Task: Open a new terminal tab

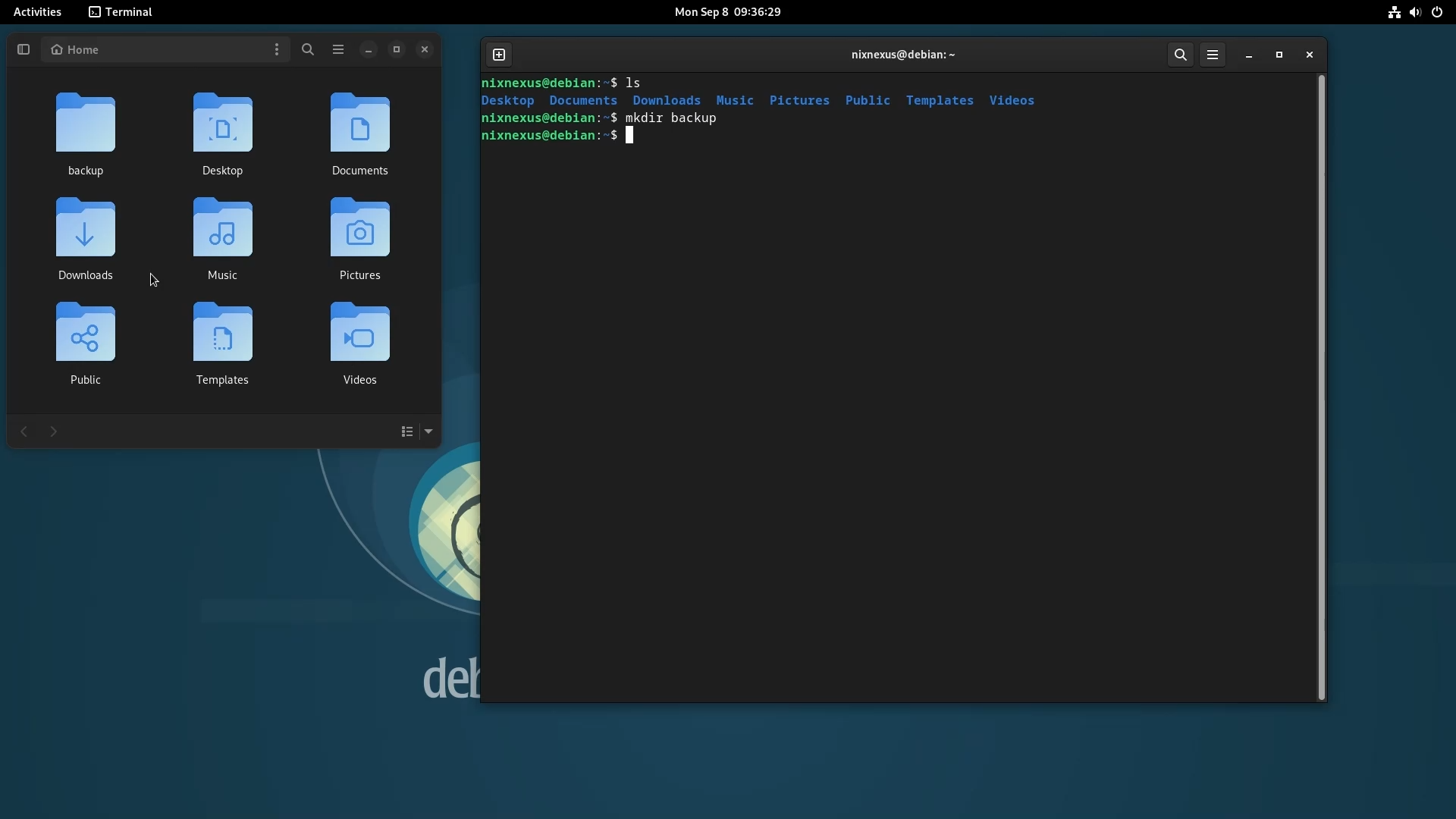Action: coord(499,55)
